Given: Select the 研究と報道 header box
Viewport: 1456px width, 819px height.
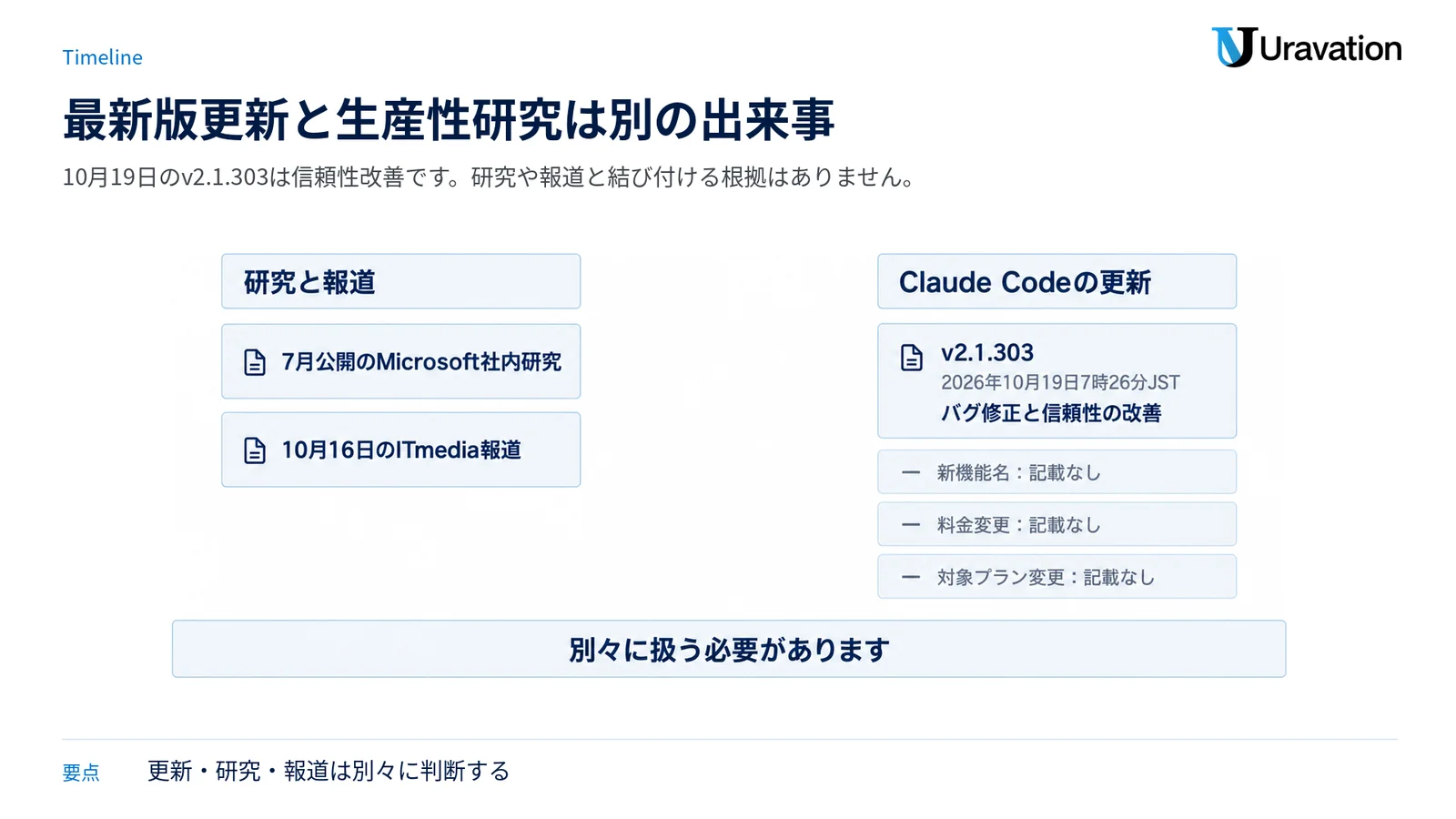Looking at the screenshot, I should 400,281.
